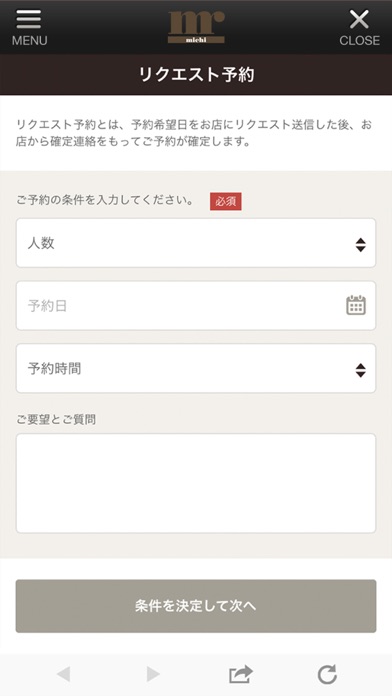Image resolution: width=392 pixels, height=696 pixels.
Task: Open the calendar icon in 予約日 field
Action: point(356,305)
